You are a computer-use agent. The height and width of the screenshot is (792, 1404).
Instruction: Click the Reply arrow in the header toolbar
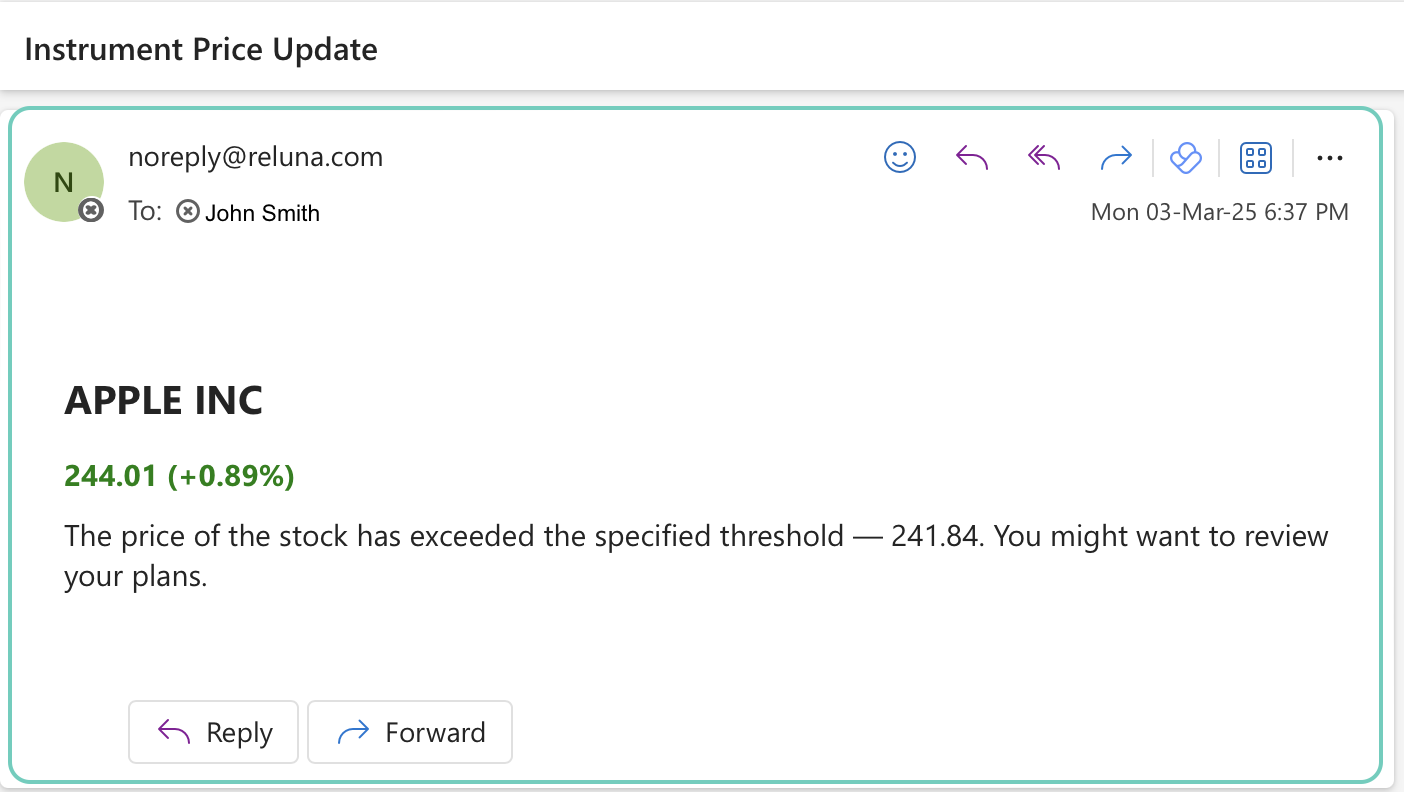pyautogui.click(x=972, y=157)
